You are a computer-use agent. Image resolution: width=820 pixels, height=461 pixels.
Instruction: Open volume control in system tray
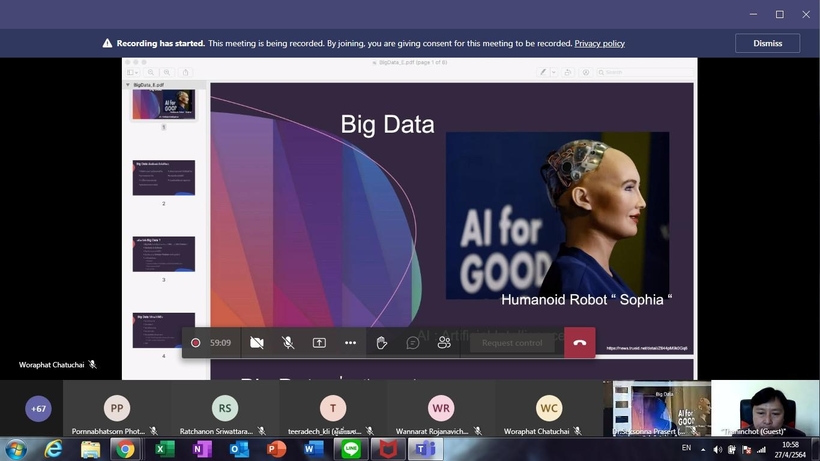coord(718,450)
